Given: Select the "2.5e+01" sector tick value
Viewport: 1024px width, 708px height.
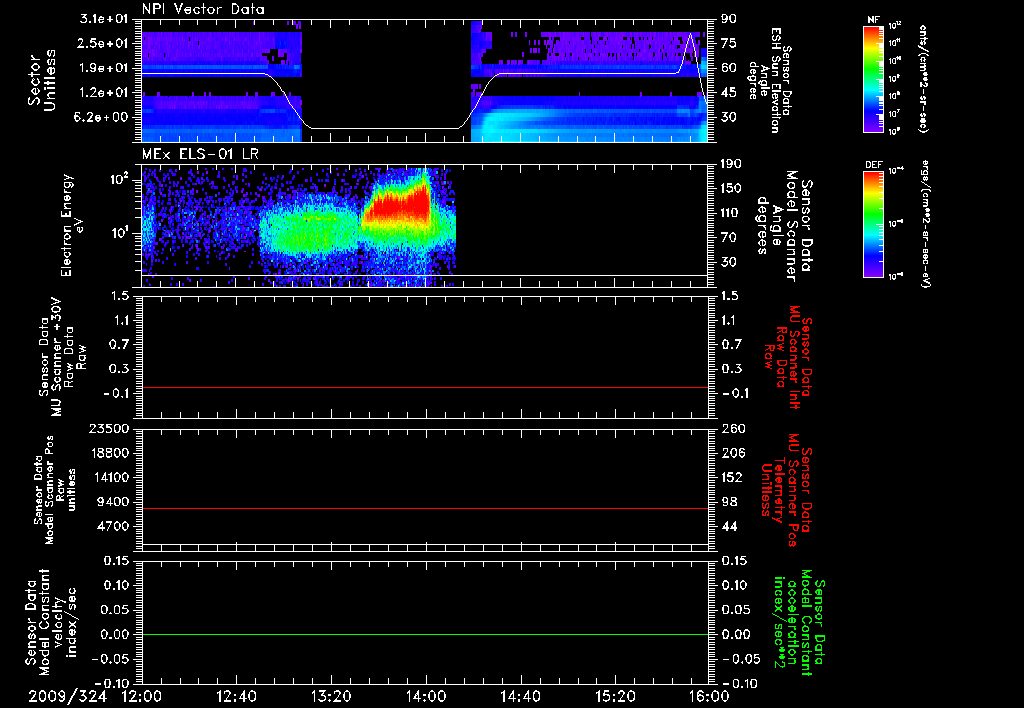Looking at the screenshot, I should coord(103,43).
